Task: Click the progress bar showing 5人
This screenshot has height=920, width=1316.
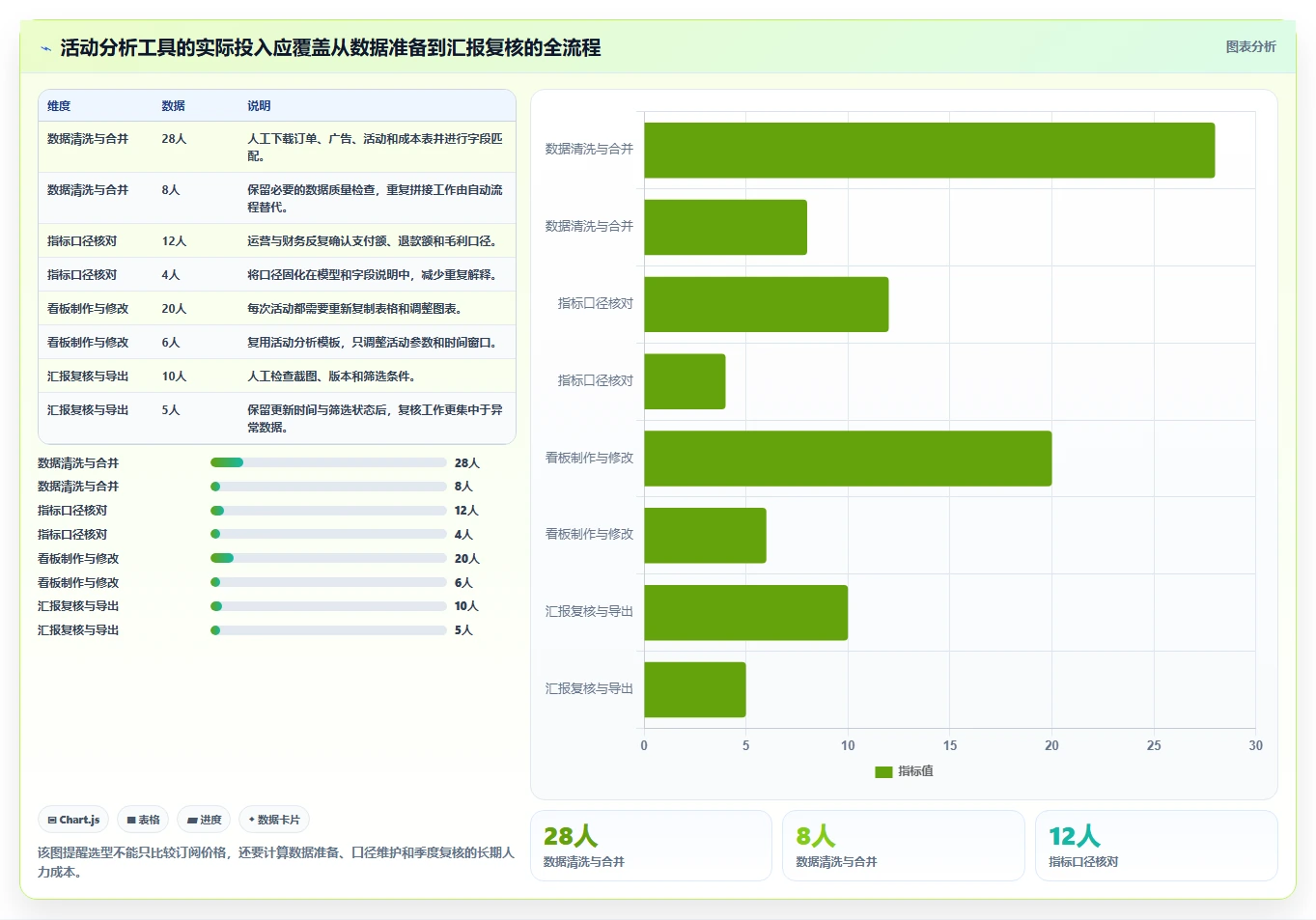Action: click(328, 630)
